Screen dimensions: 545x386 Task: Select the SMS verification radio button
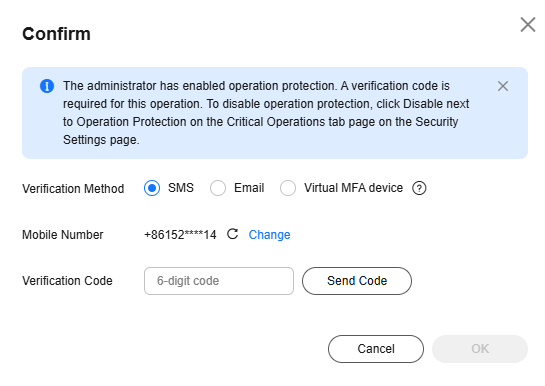pyautogui.click(x=152, y=188)
